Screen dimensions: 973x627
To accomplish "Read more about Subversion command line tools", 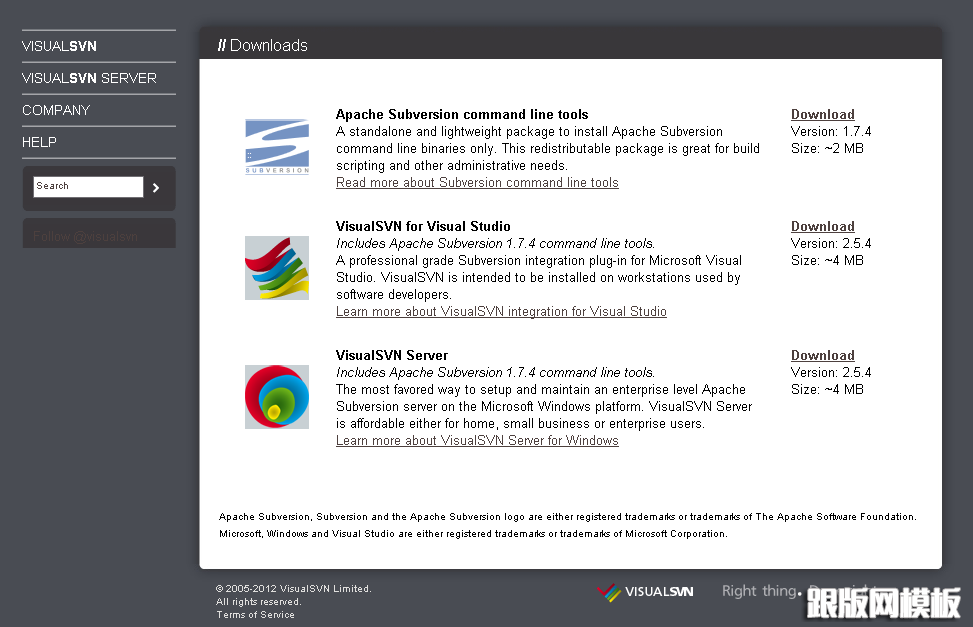I will pos(477,183).
